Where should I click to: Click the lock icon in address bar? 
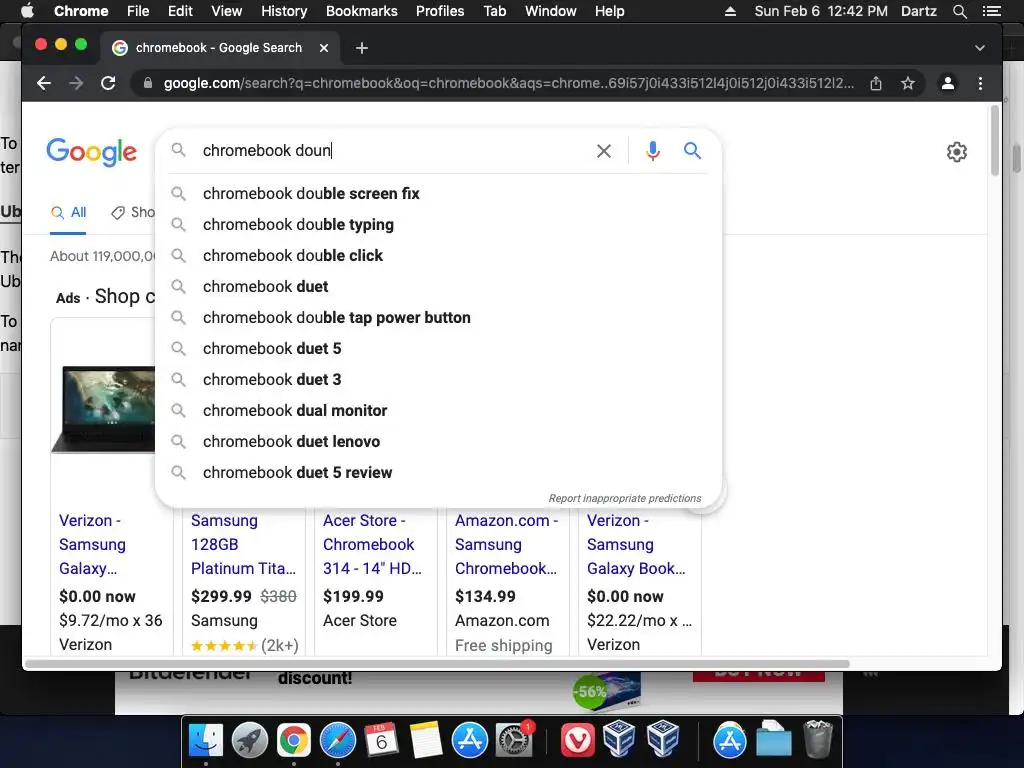coord(148,83)
